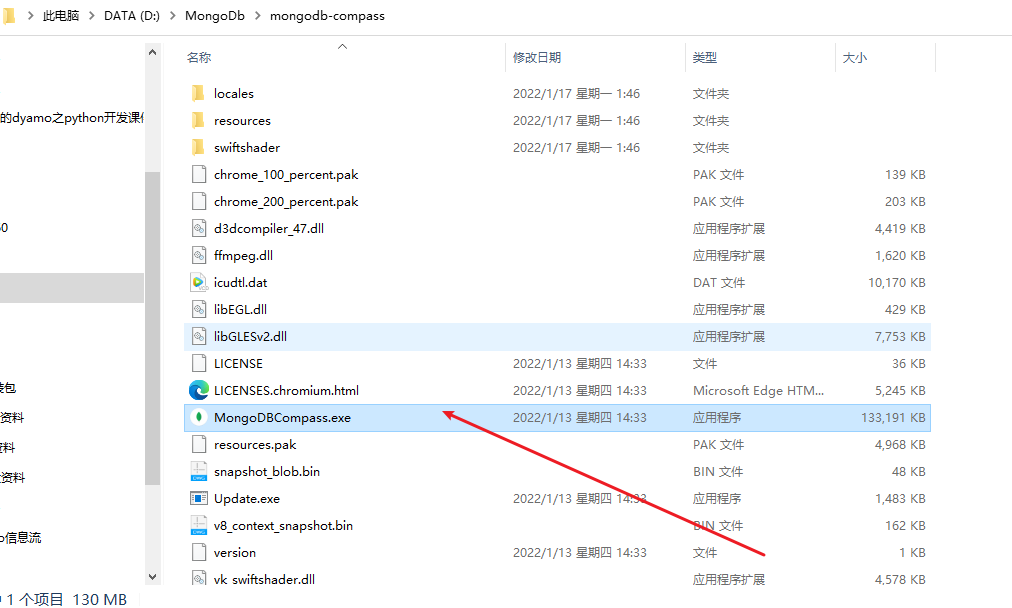Navigate to 此电脑 breadcrumb
This screenshot has height=608, width=1012.
[x=61, y=15]
